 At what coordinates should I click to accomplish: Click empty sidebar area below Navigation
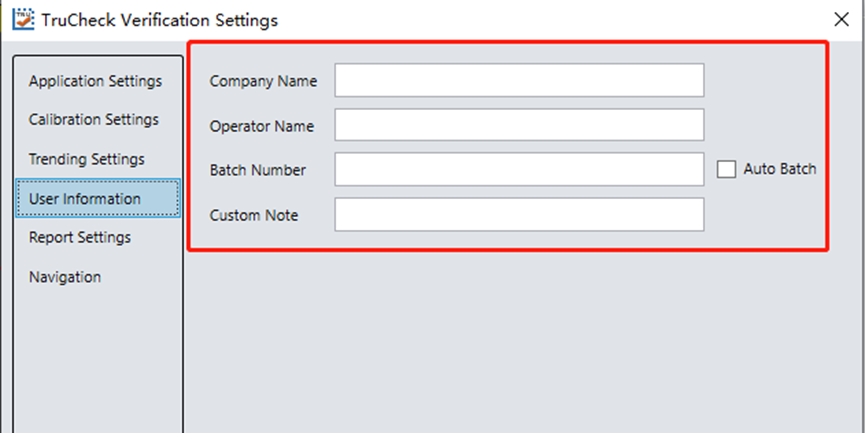point(95,360)
